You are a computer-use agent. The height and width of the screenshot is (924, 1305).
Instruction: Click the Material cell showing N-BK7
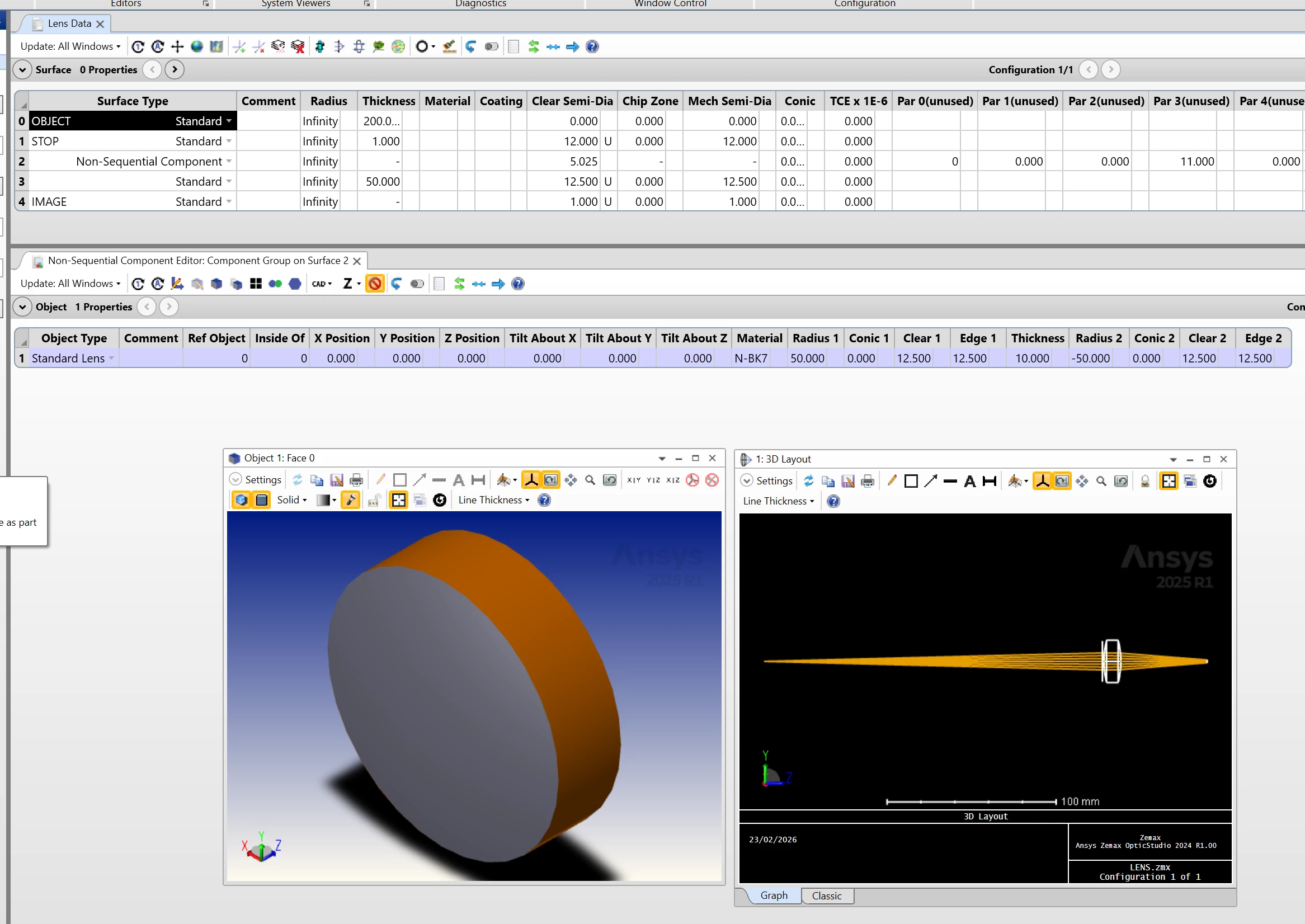click(750, 359)
